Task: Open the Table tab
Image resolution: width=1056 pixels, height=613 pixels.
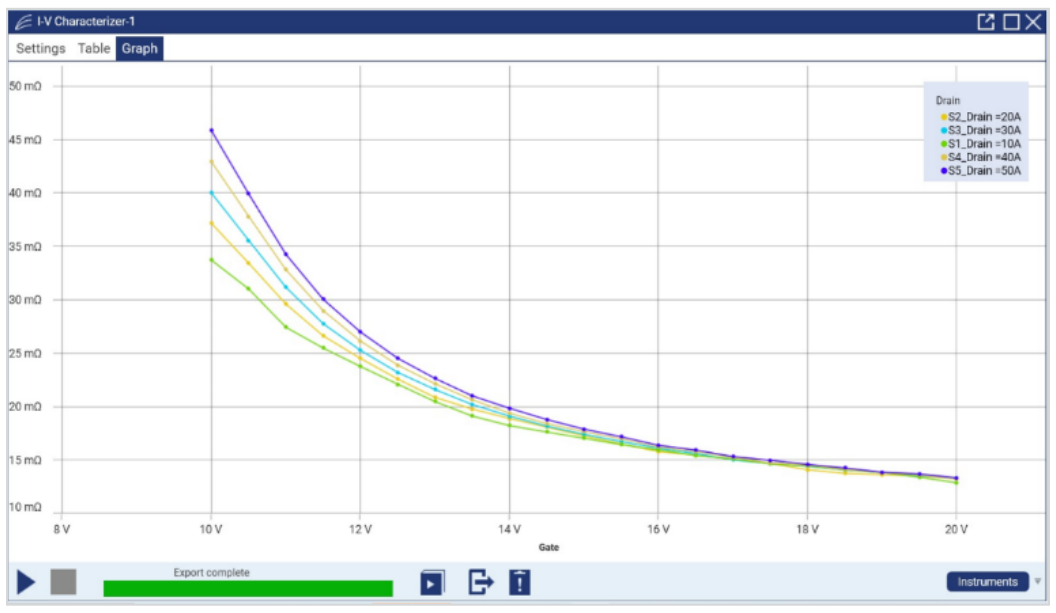Action: pyautogui.click(x=94, y=48)
